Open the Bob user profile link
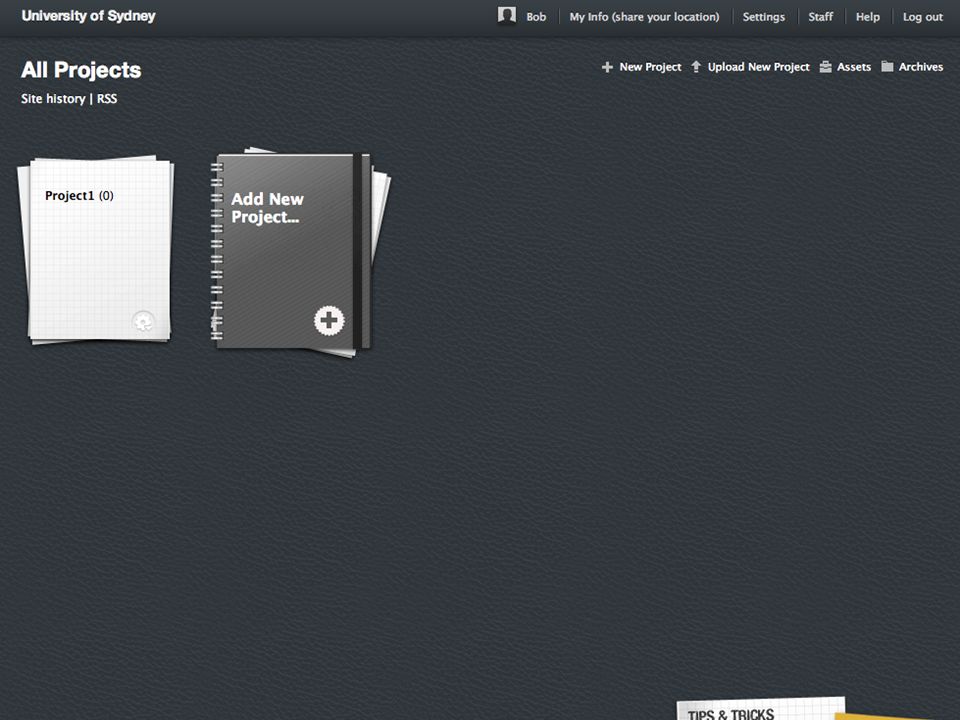Screen dimensions: 960x720 point(536,17)
